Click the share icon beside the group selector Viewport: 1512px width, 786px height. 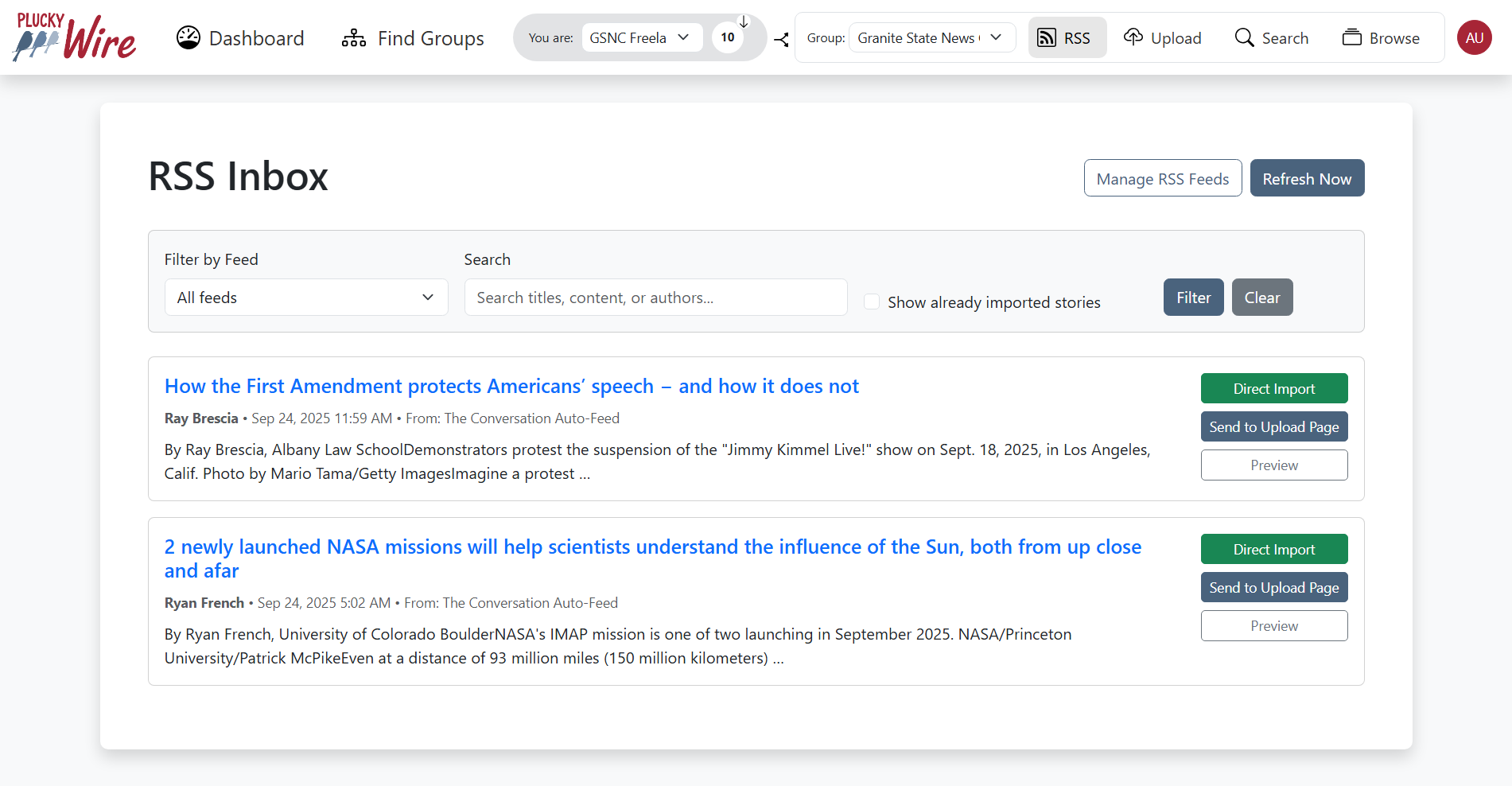point(782,39)
